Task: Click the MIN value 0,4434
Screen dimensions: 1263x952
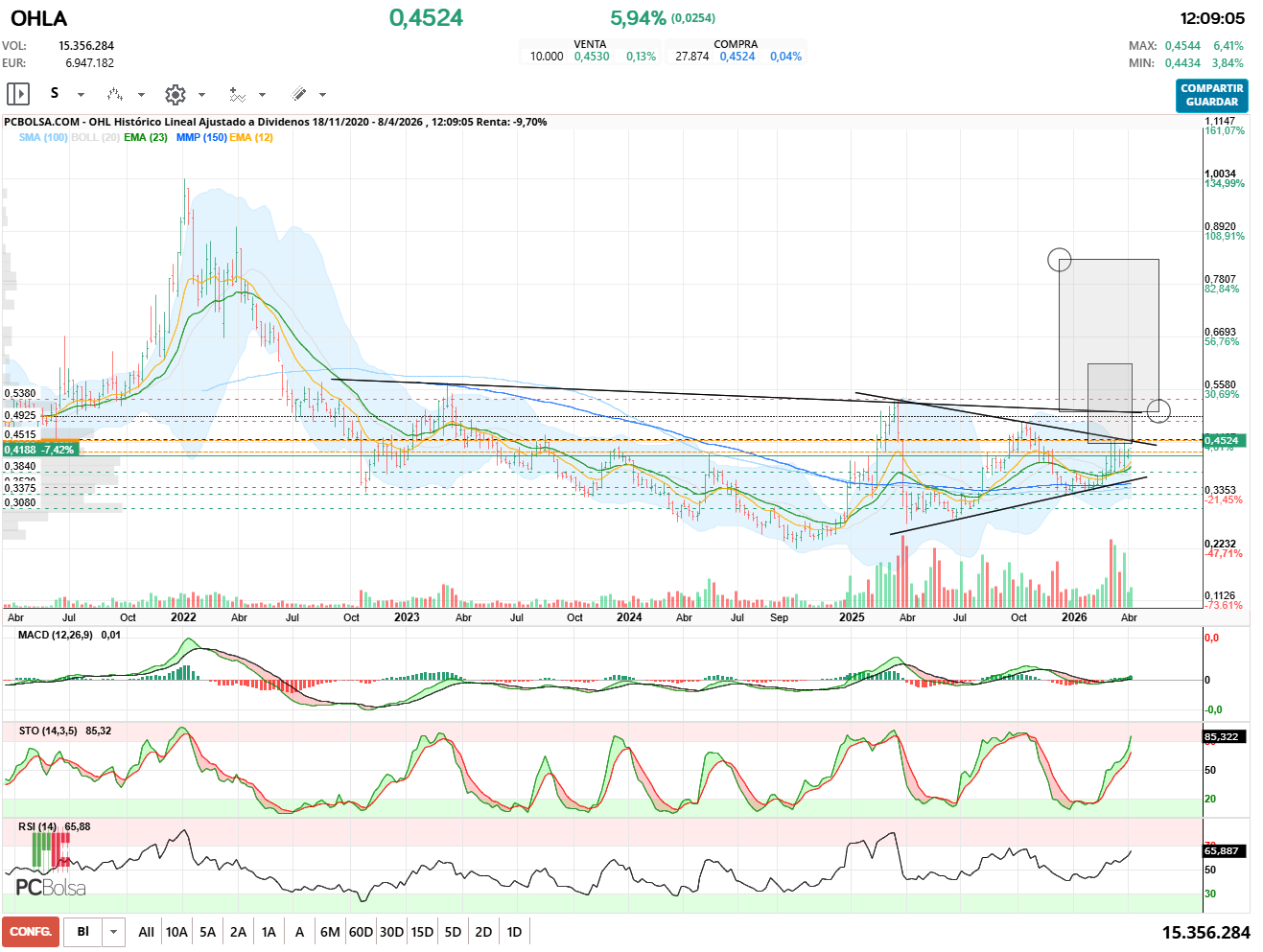Action: 1182,63
